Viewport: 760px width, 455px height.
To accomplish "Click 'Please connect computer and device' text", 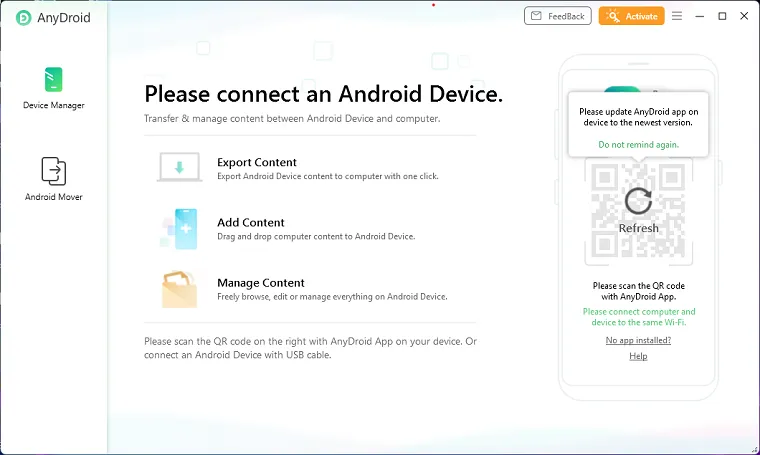I will coord(639,317).
